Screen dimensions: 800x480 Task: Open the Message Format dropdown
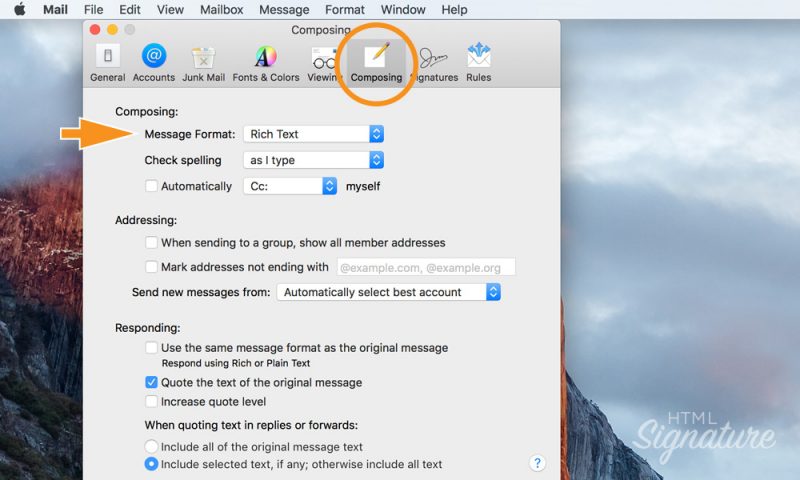[314, 134]
